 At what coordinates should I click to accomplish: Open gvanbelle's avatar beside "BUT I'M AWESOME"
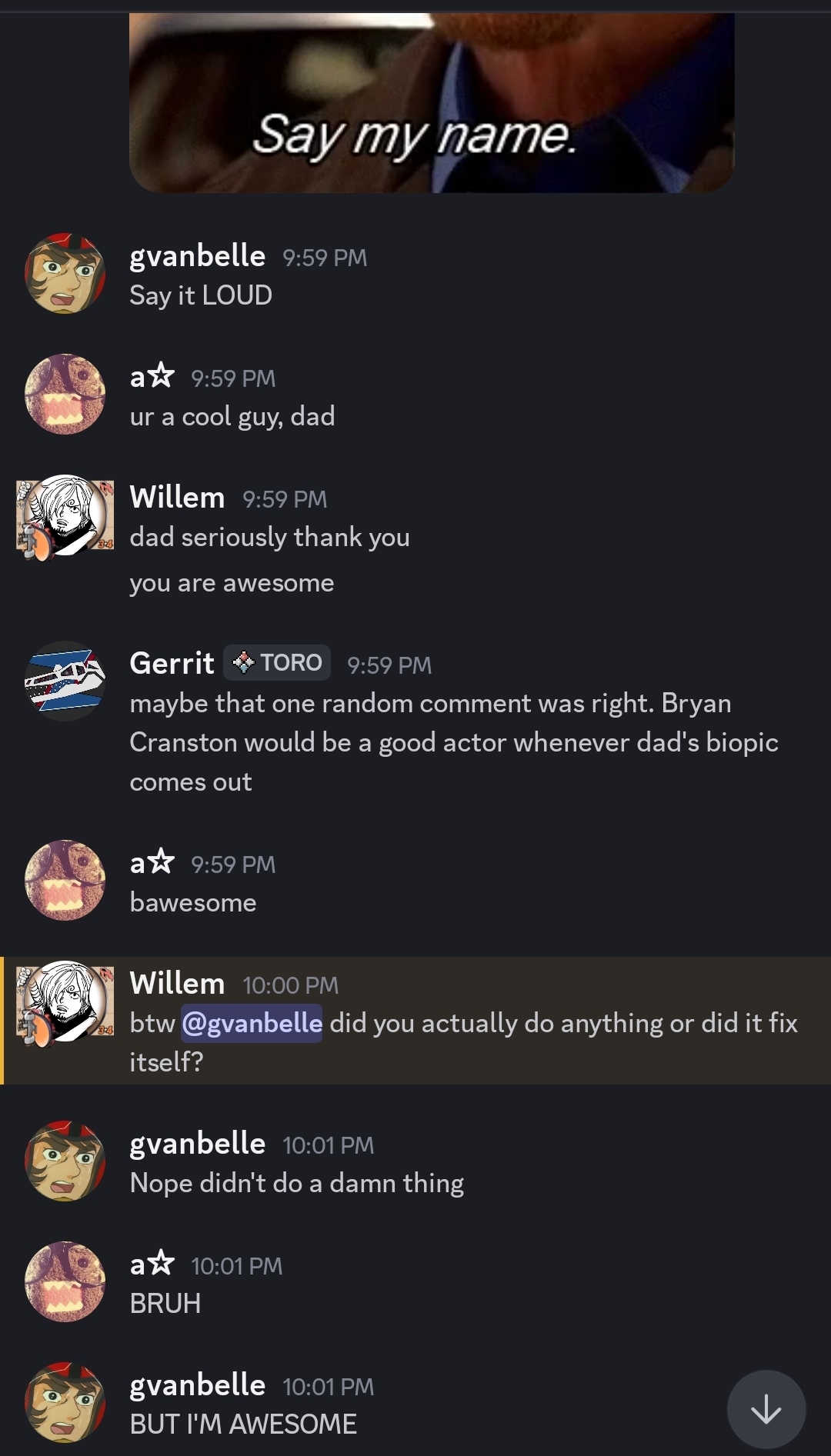tap(65, 1403)
